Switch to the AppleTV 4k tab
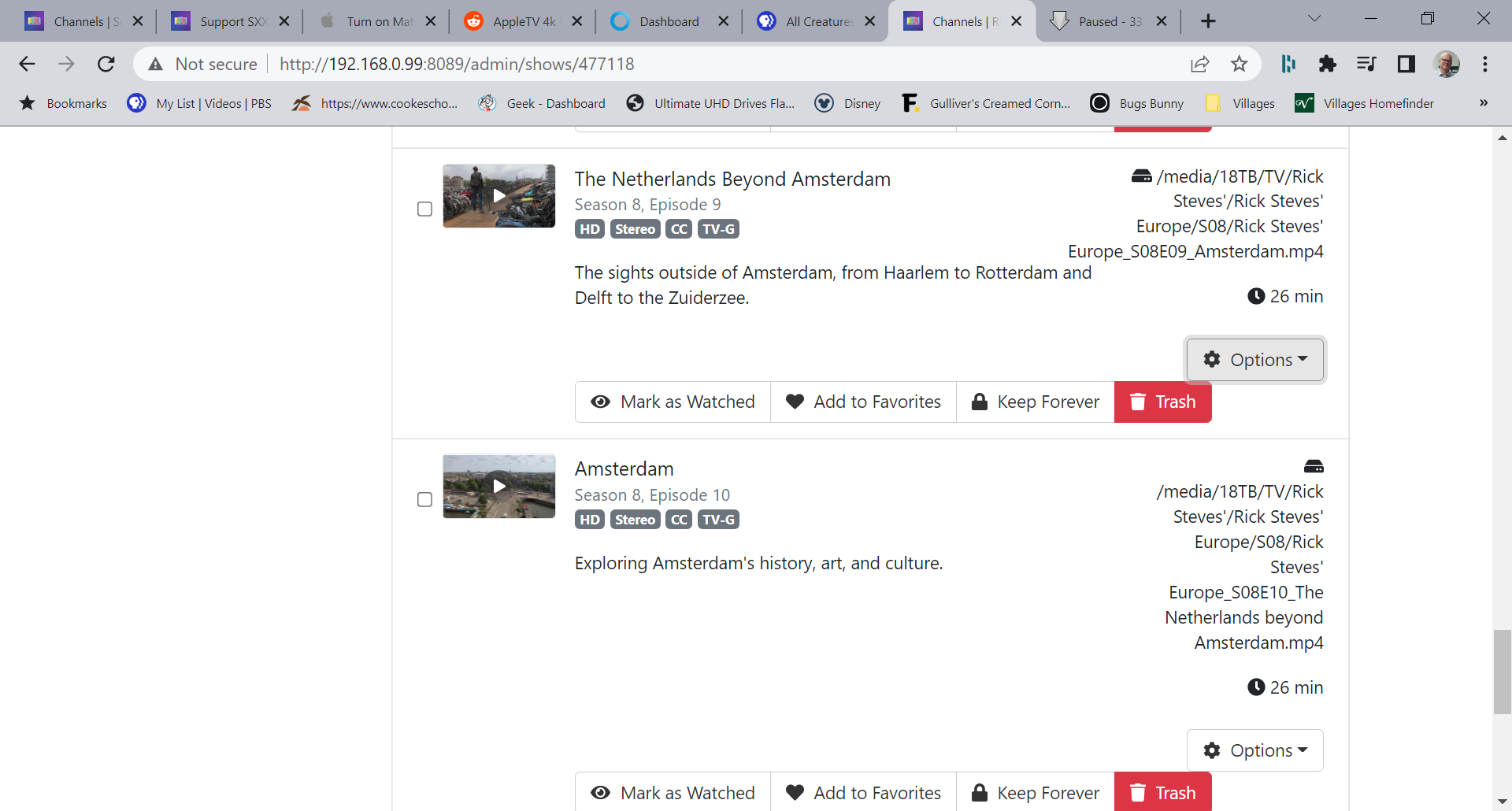This screenshot has height=811, width=1512. [523, 21]
